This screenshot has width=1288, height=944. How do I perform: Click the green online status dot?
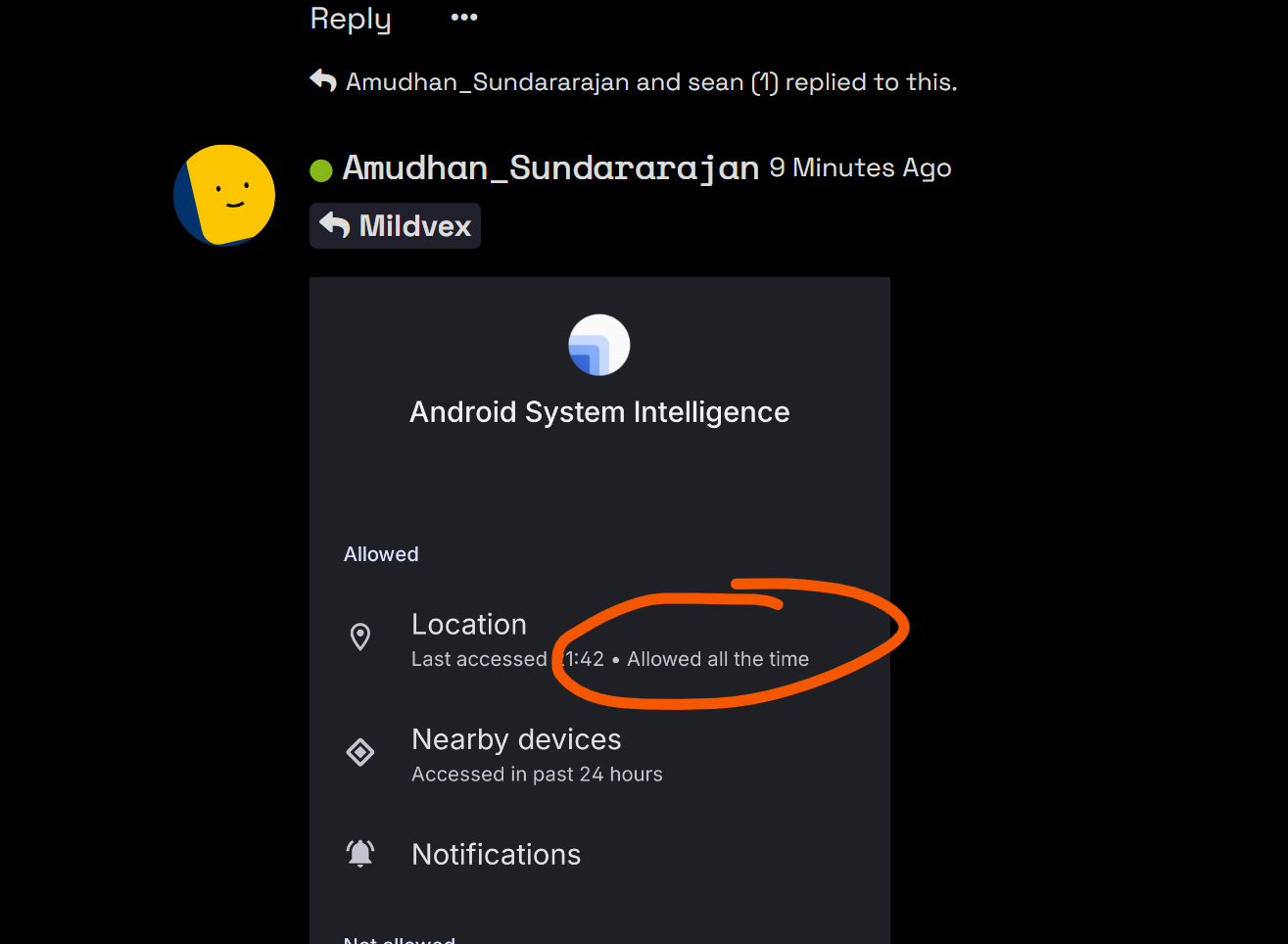321,170
